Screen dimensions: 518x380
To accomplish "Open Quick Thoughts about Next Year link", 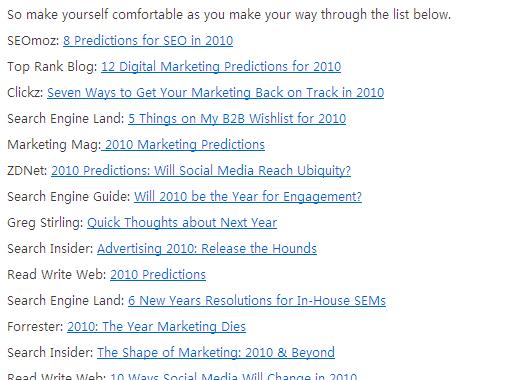I will pos(182,223).
